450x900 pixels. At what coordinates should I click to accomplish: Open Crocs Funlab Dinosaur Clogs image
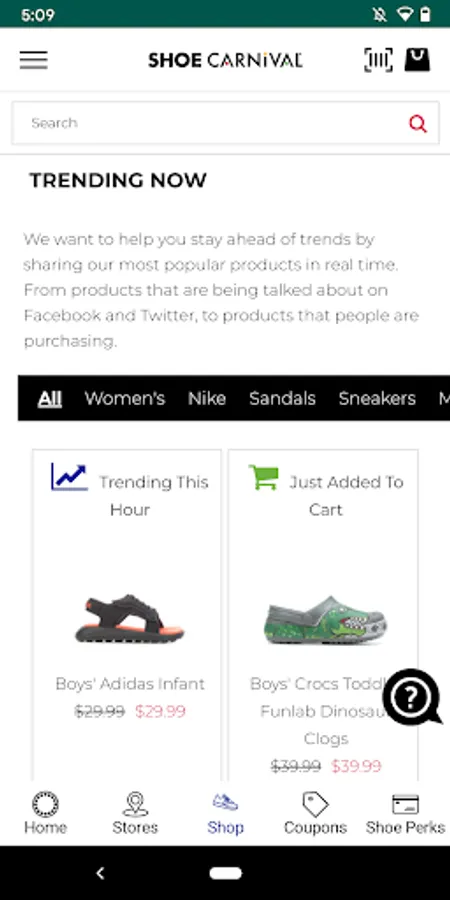click(x=325, y=620)
